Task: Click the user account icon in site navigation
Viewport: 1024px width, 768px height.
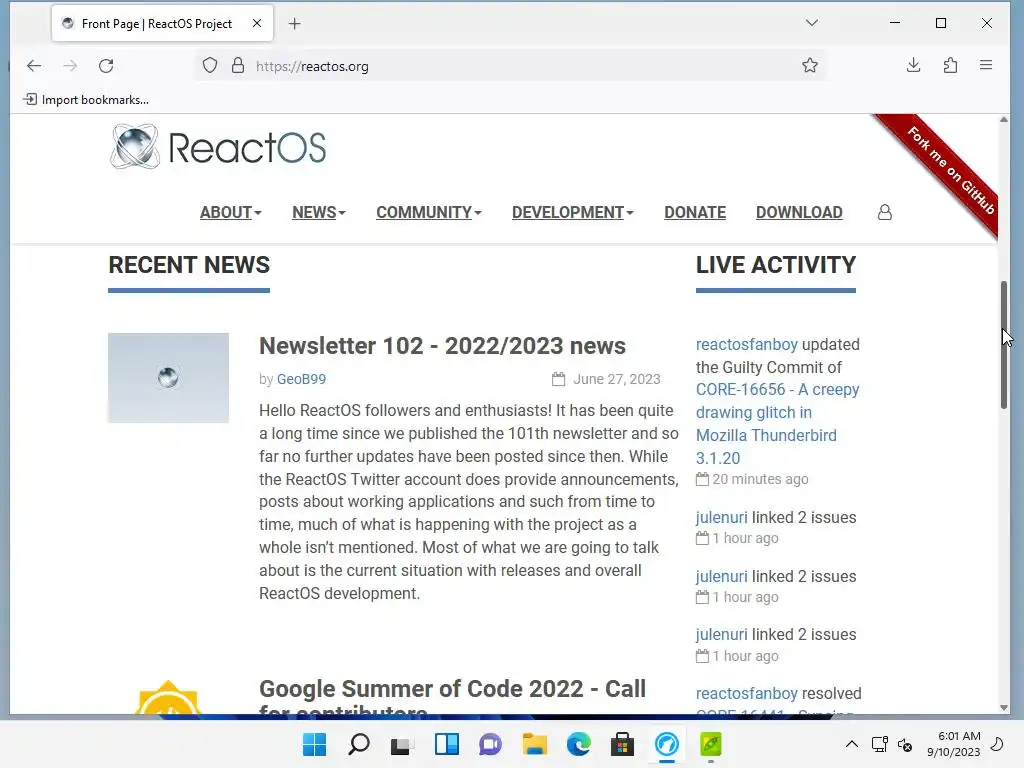Action: (885, 212)
